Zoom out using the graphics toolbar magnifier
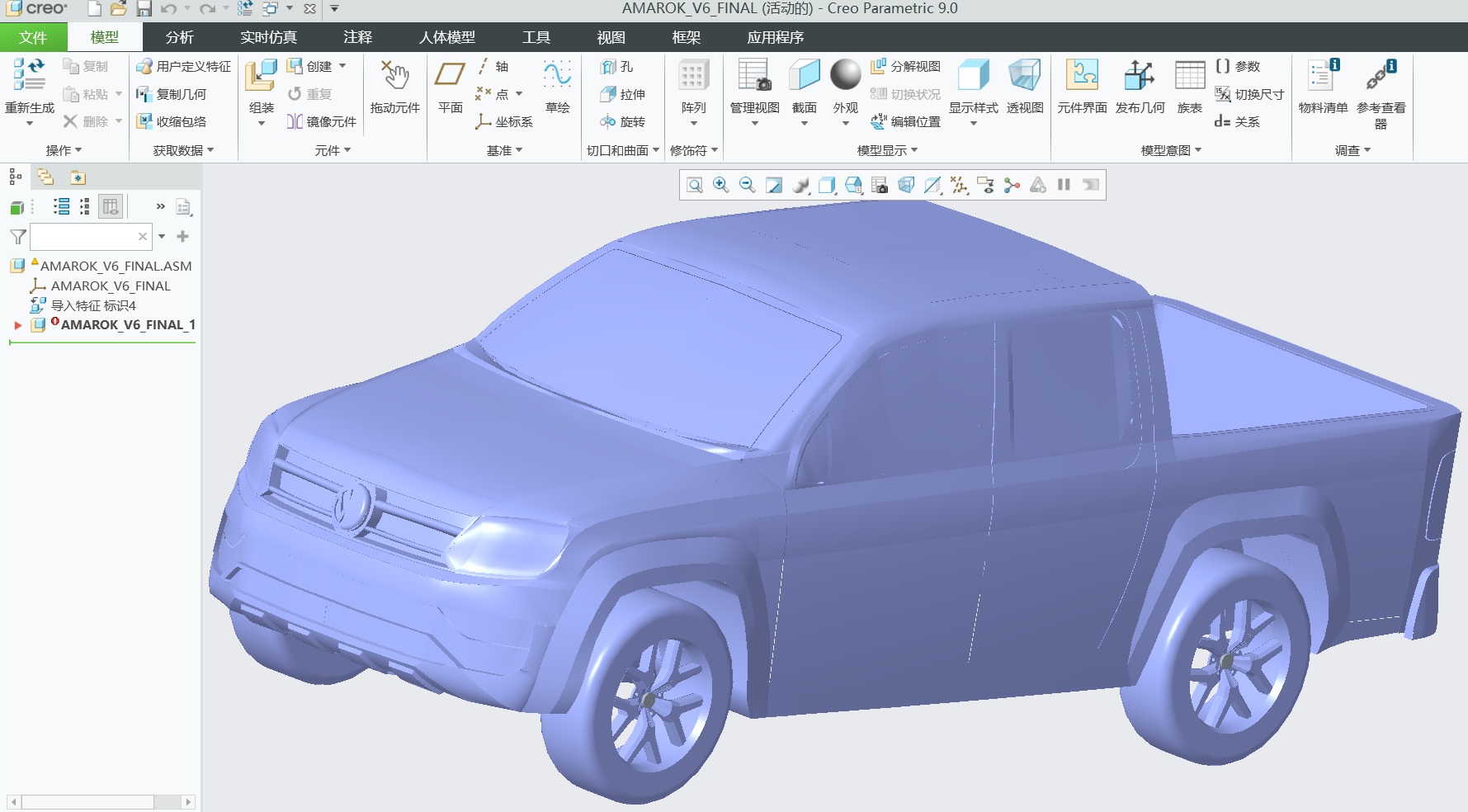The image size is (1468, 812). [748, 185]
